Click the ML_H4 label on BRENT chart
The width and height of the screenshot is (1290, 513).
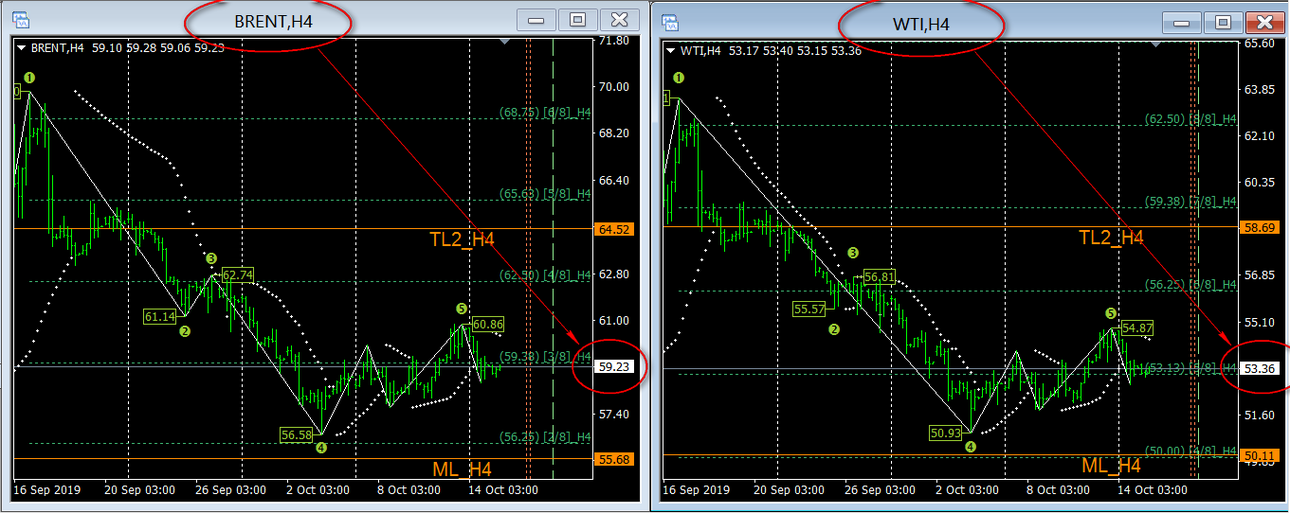click(464, 469)
